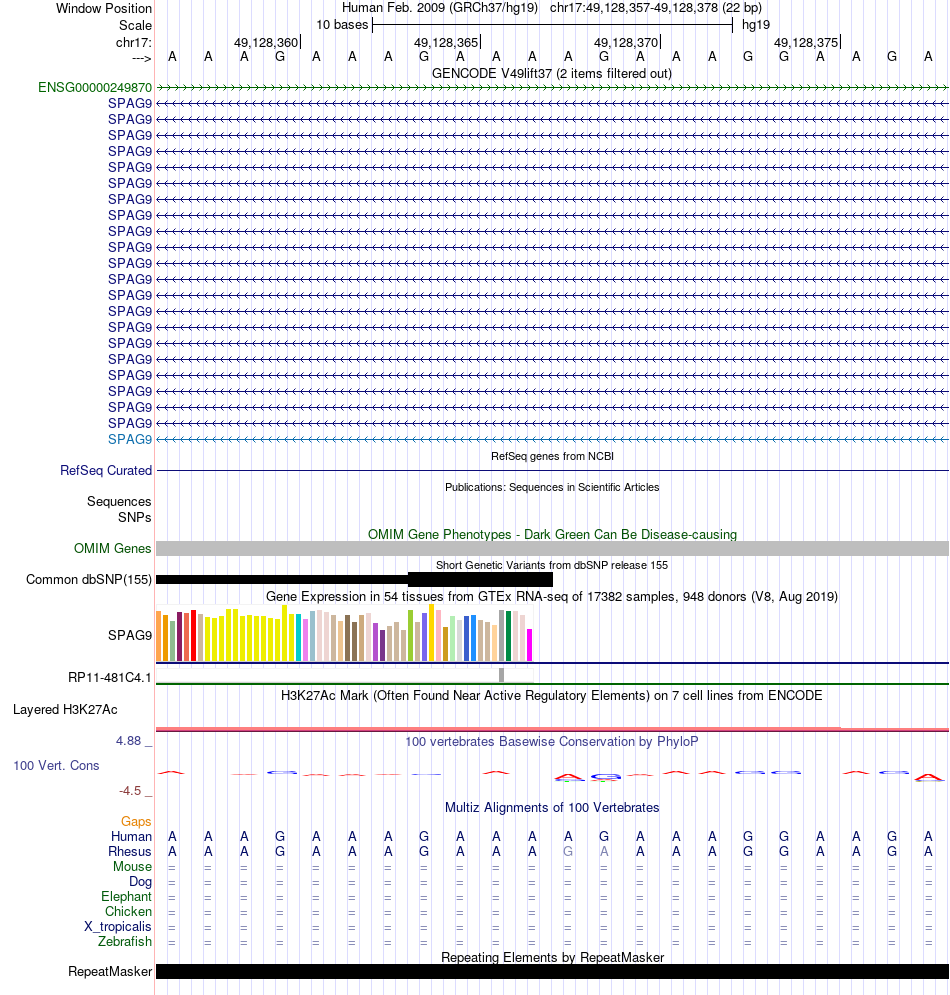The width and height of the screenshot is (950, 995).
Task: Click the 100 Vert. Cons track label
Action: coord(56,765)
